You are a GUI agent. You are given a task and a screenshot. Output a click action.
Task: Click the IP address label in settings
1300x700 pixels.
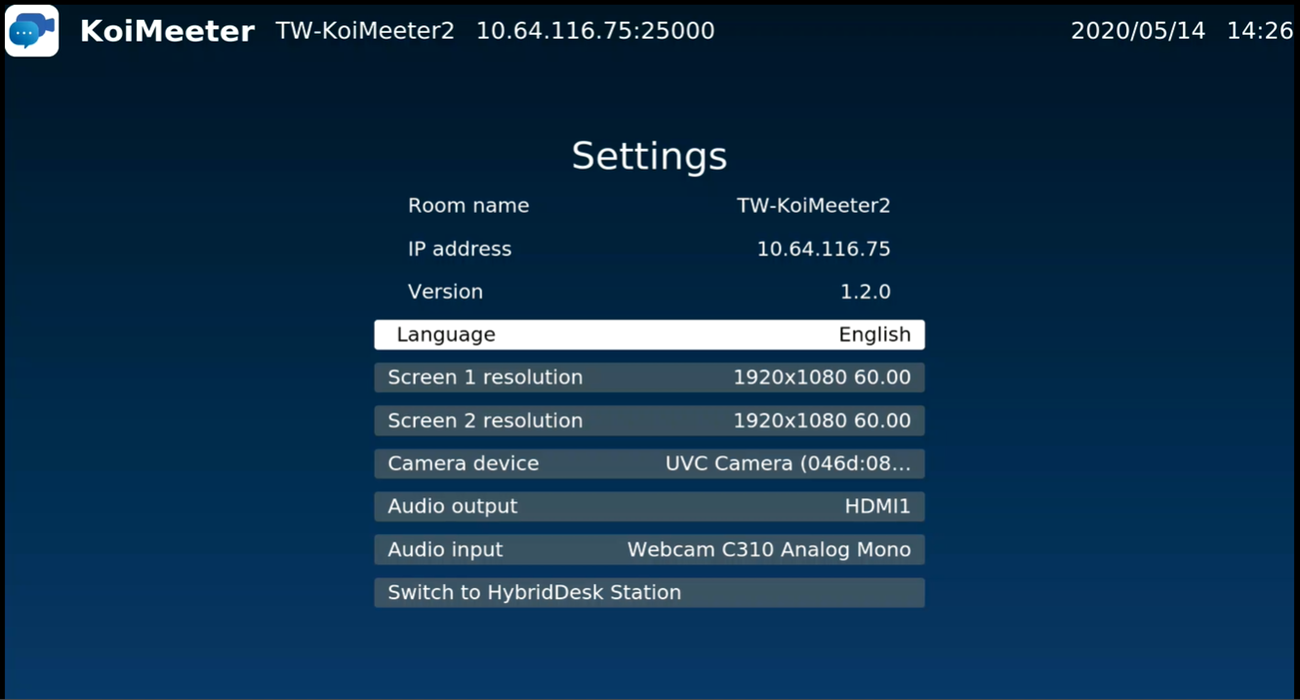click(459, 249)
